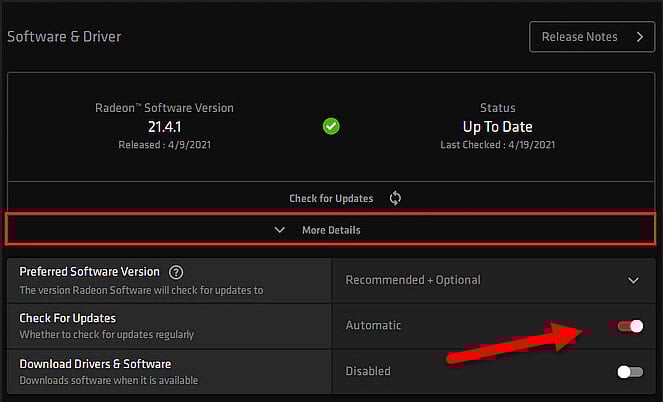Click the chevron of the Preferred Software Version dropdown
The width and height of the screenshot is (663, 402).
pos(632,280)
